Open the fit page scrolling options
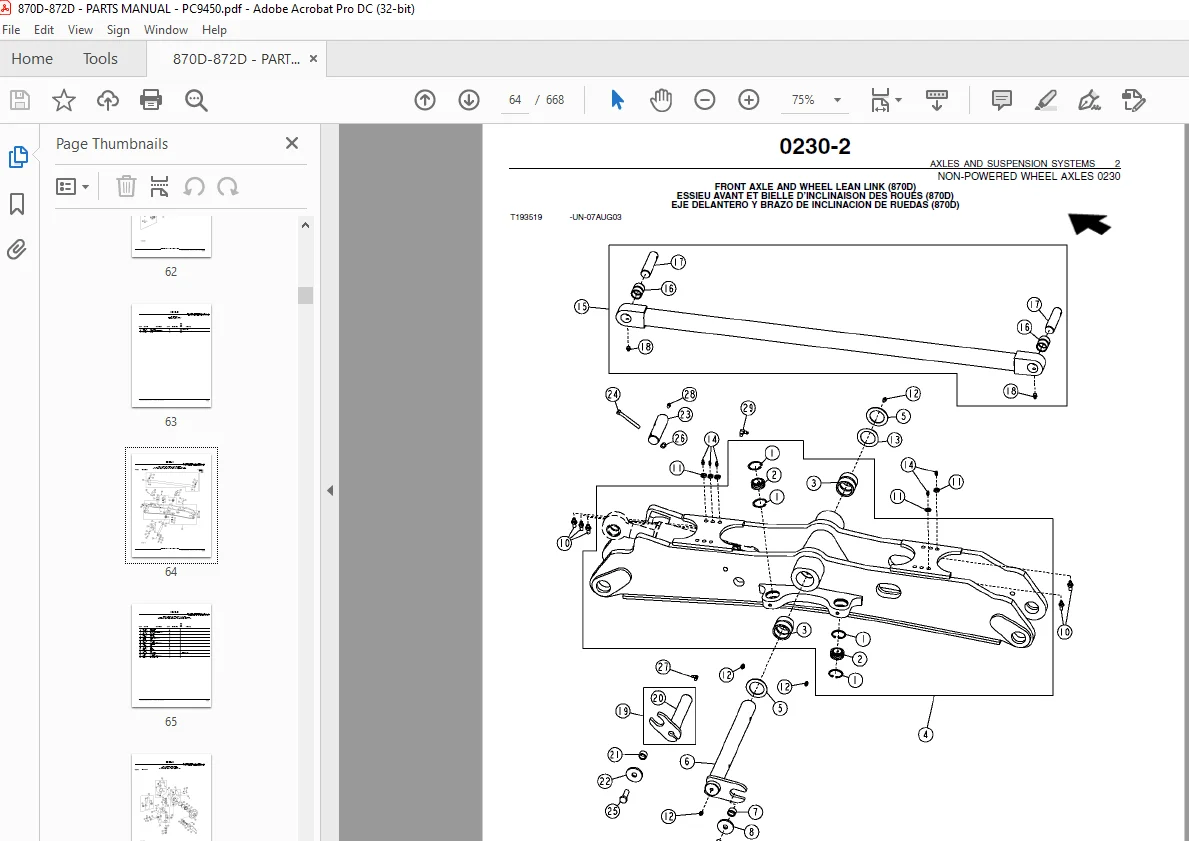The height and width of the screenshot is (841, 1189). pyautogui.click(x=885, y=100)
